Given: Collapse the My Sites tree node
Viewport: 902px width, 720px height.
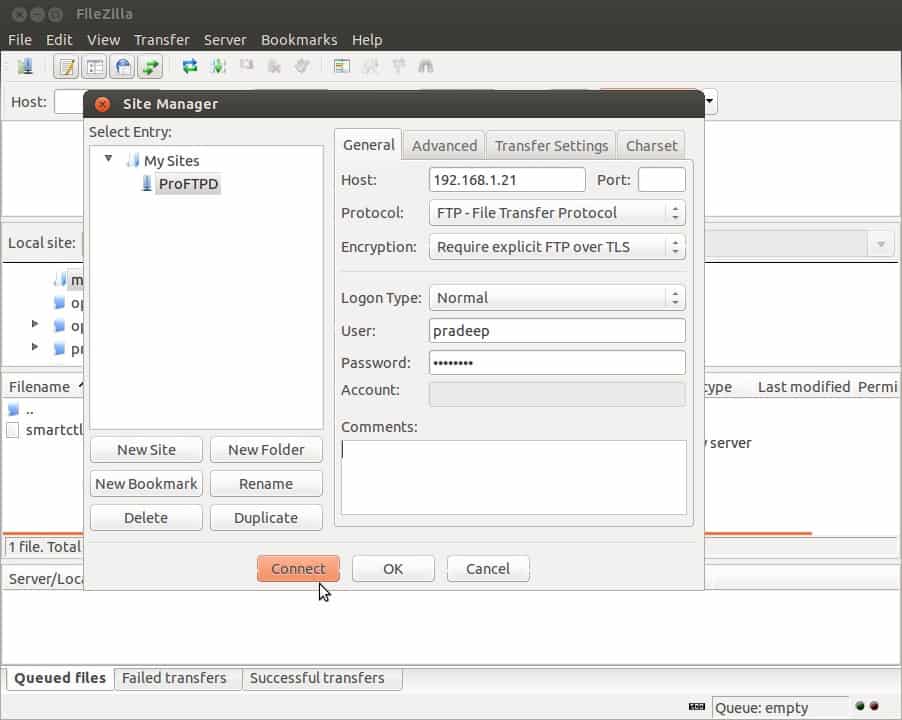Looking at the screenshot, I should tap(108, 158).
